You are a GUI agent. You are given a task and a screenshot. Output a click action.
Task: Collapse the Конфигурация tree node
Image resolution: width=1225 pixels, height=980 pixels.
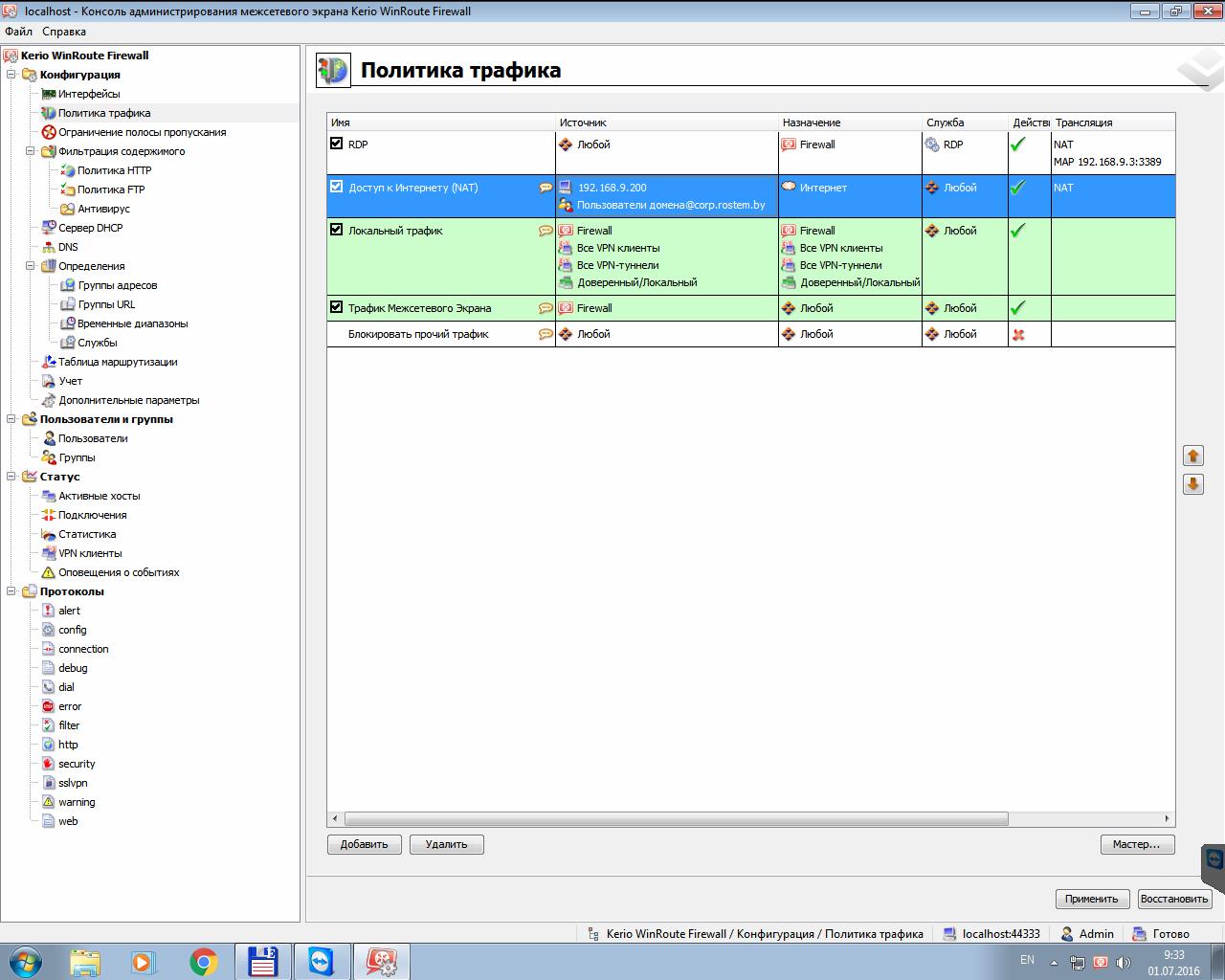(x=11, y=75)
